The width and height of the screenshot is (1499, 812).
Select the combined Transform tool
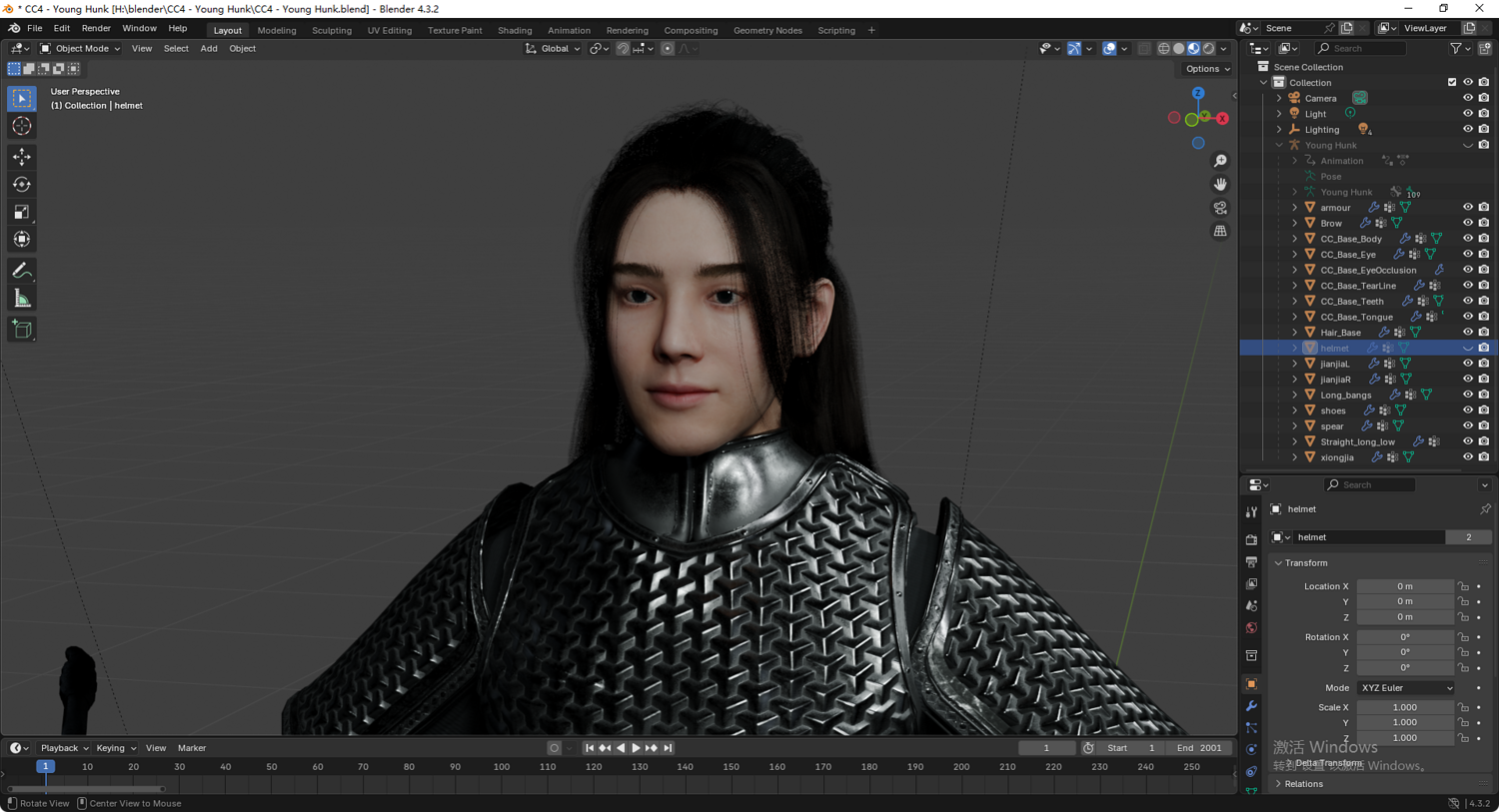pyautogui.click(x=22, y=239)
